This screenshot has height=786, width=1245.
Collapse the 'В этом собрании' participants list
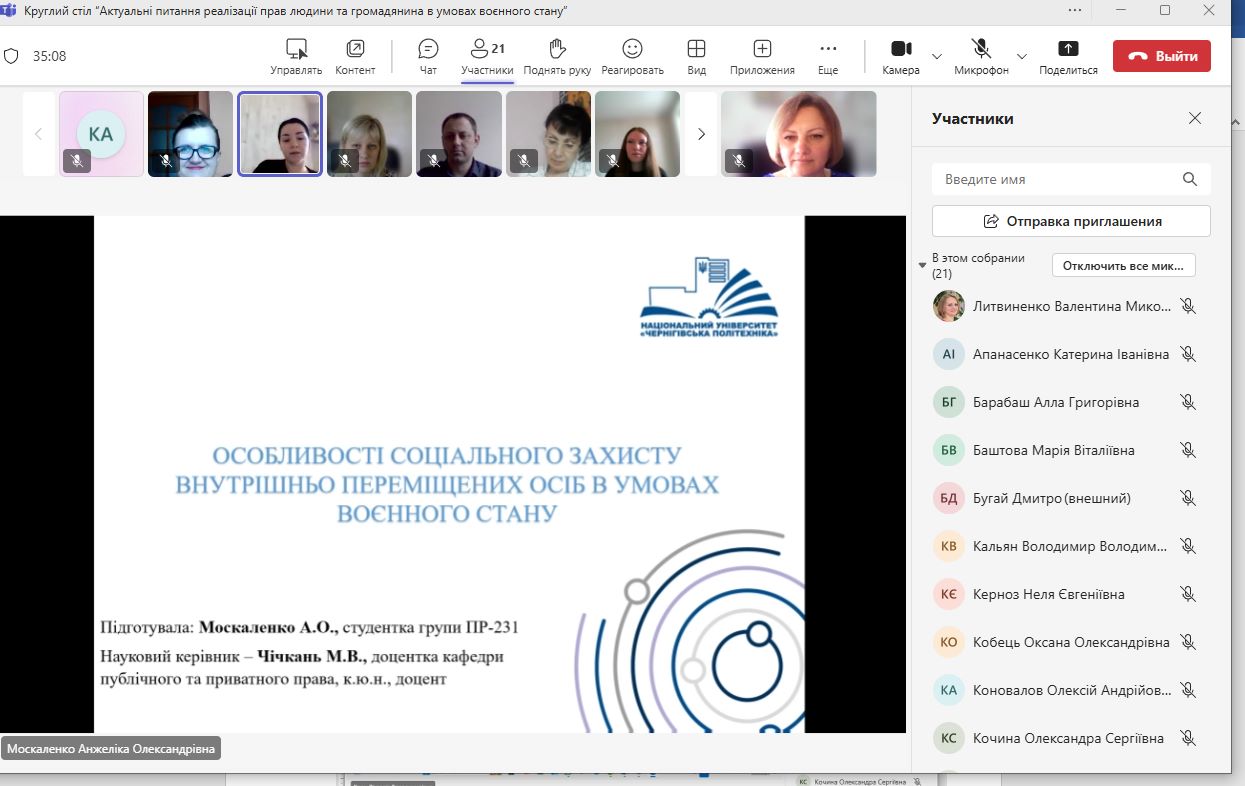[x=923, y=265]
